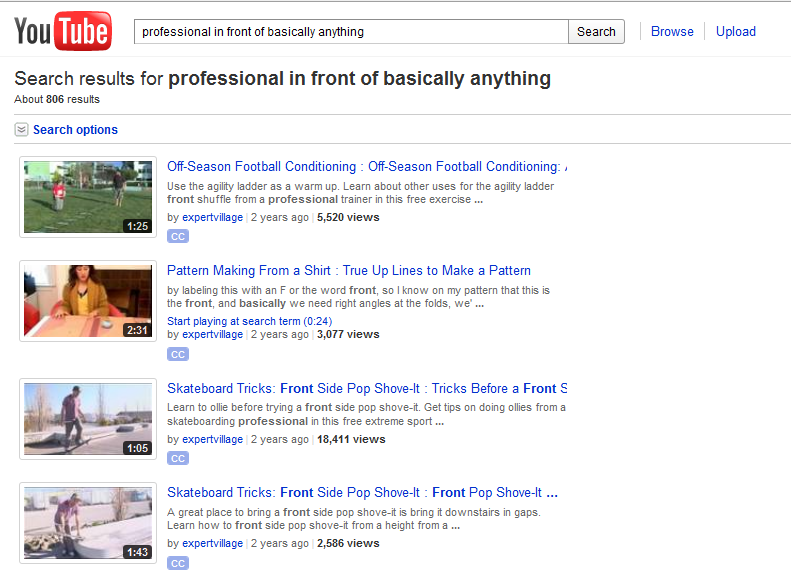Click CC icon under the 2,586 views video
The height and width of the screenshot is (575, 791).
(178, 563)
